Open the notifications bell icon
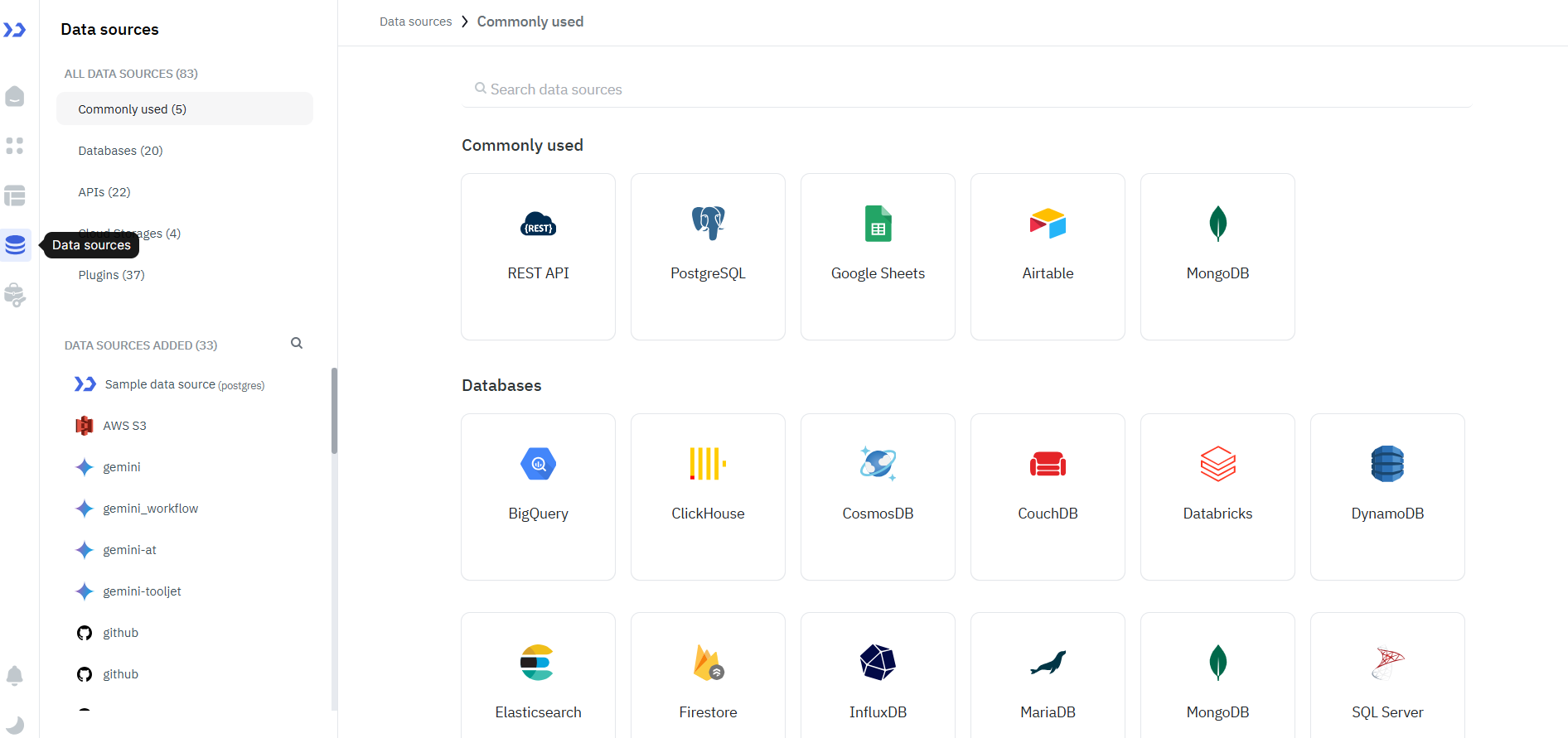 pos(15,676)
